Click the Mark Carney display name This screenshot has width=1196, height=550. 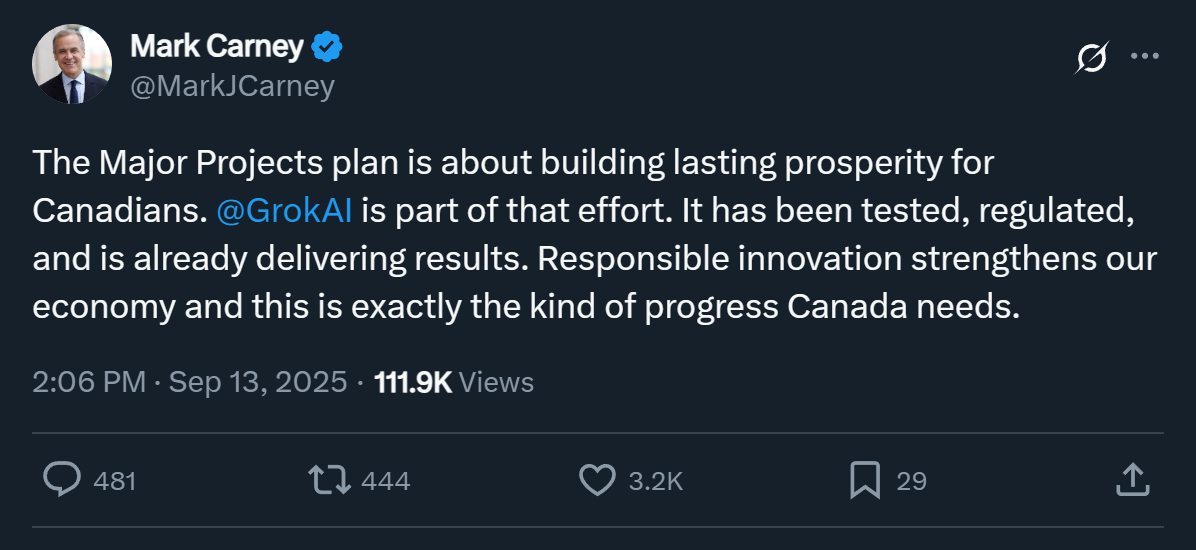[216, 46]
